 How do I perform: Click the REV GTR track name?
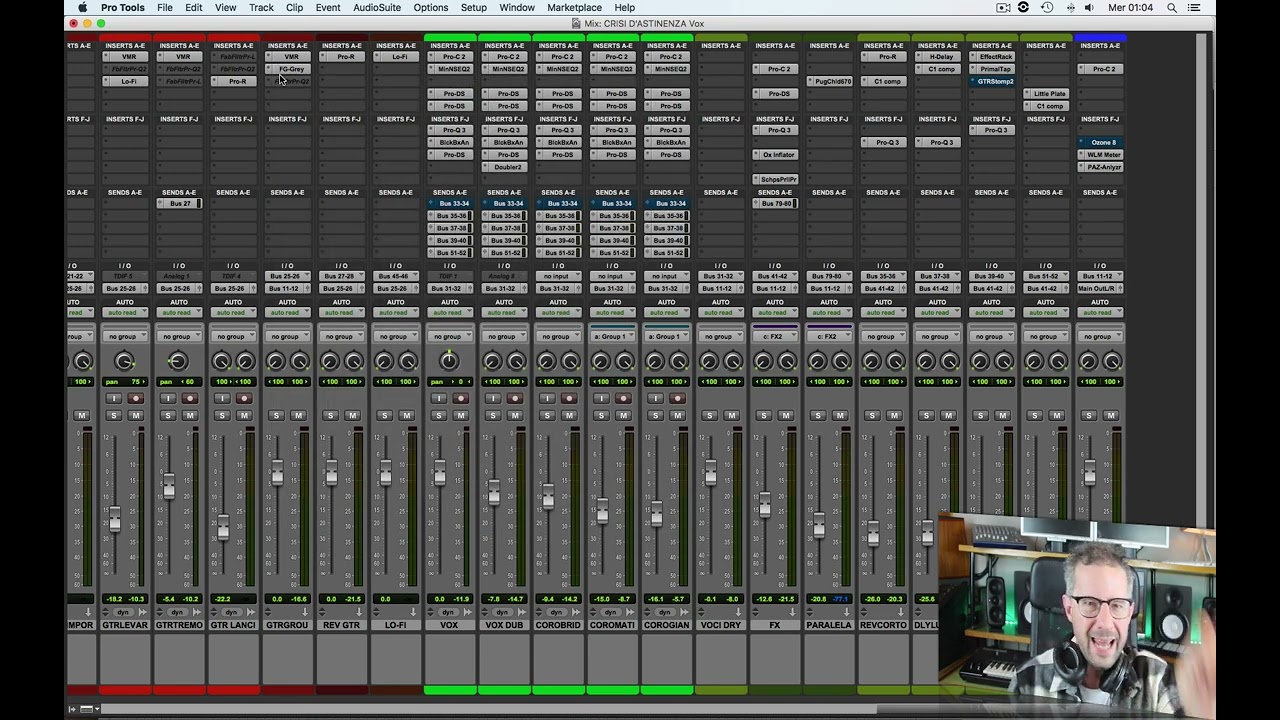coord(341,626)
